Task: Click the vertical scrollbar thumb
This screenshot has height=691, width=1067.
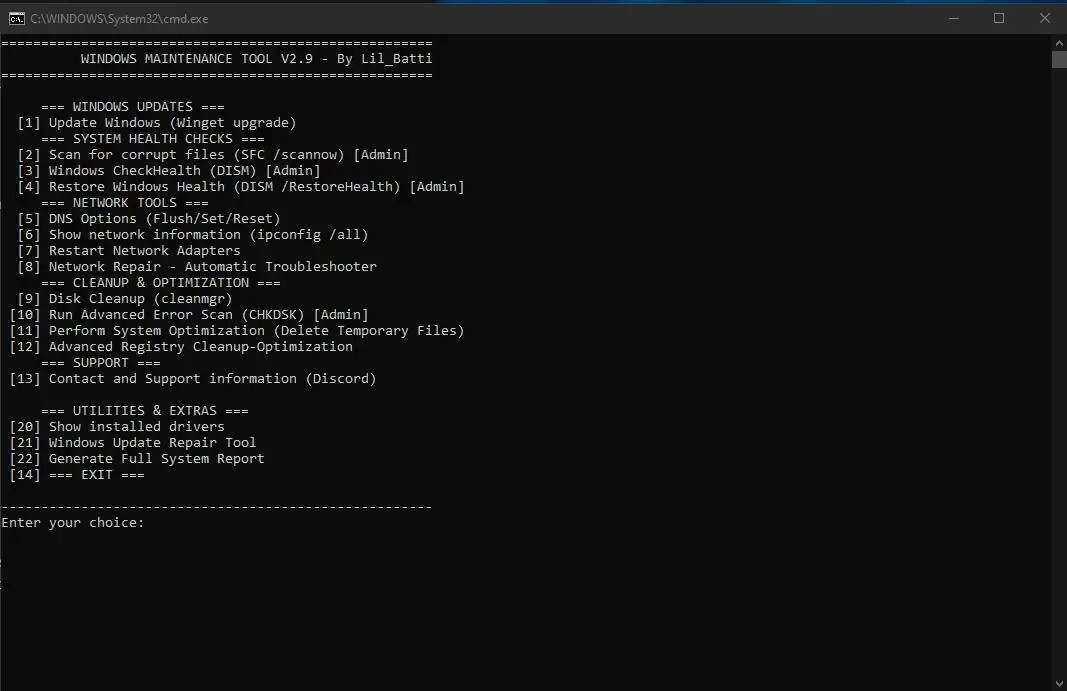Action: click(x=1059, y=59)
